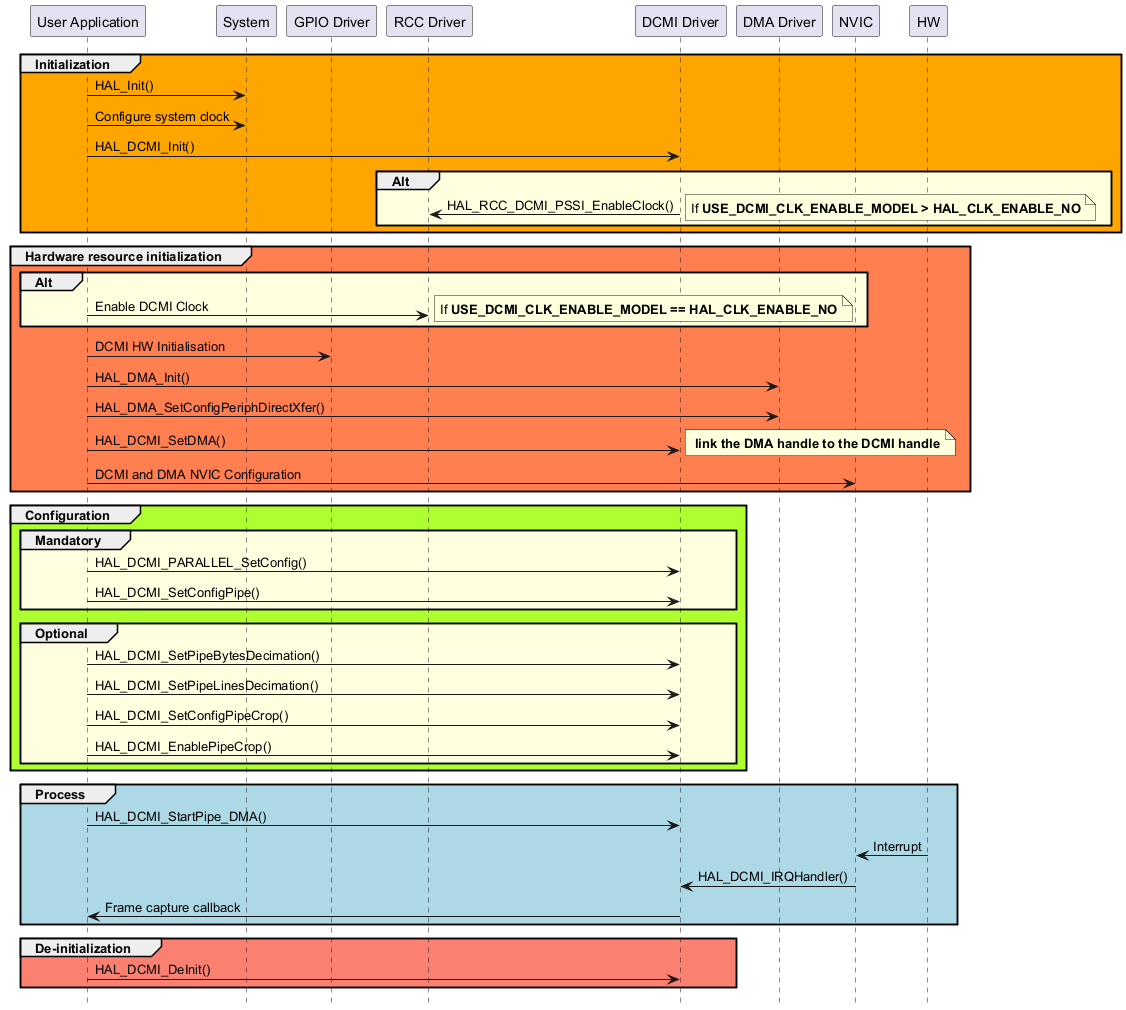
Task: Click the HAL_RCC_DCMI_PSSI_EnableClock() message
Action: [x=560, y=206]
